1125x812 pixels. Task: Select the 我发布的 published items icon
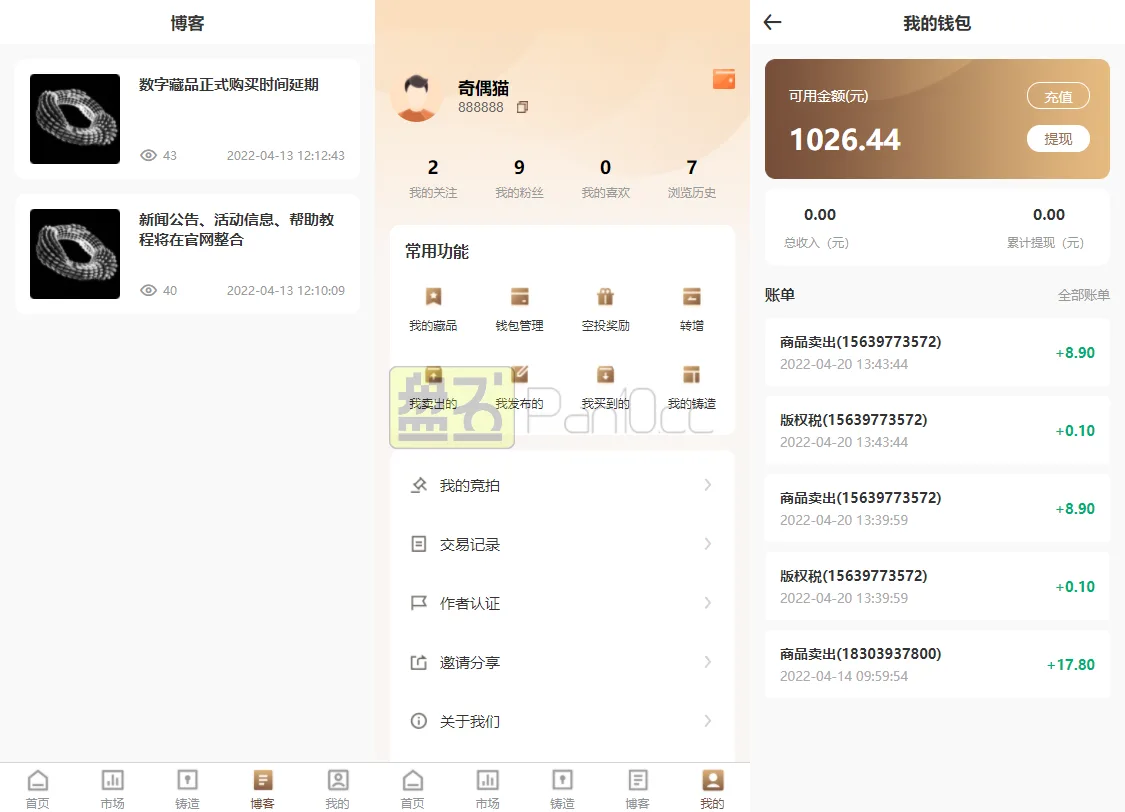518,375
